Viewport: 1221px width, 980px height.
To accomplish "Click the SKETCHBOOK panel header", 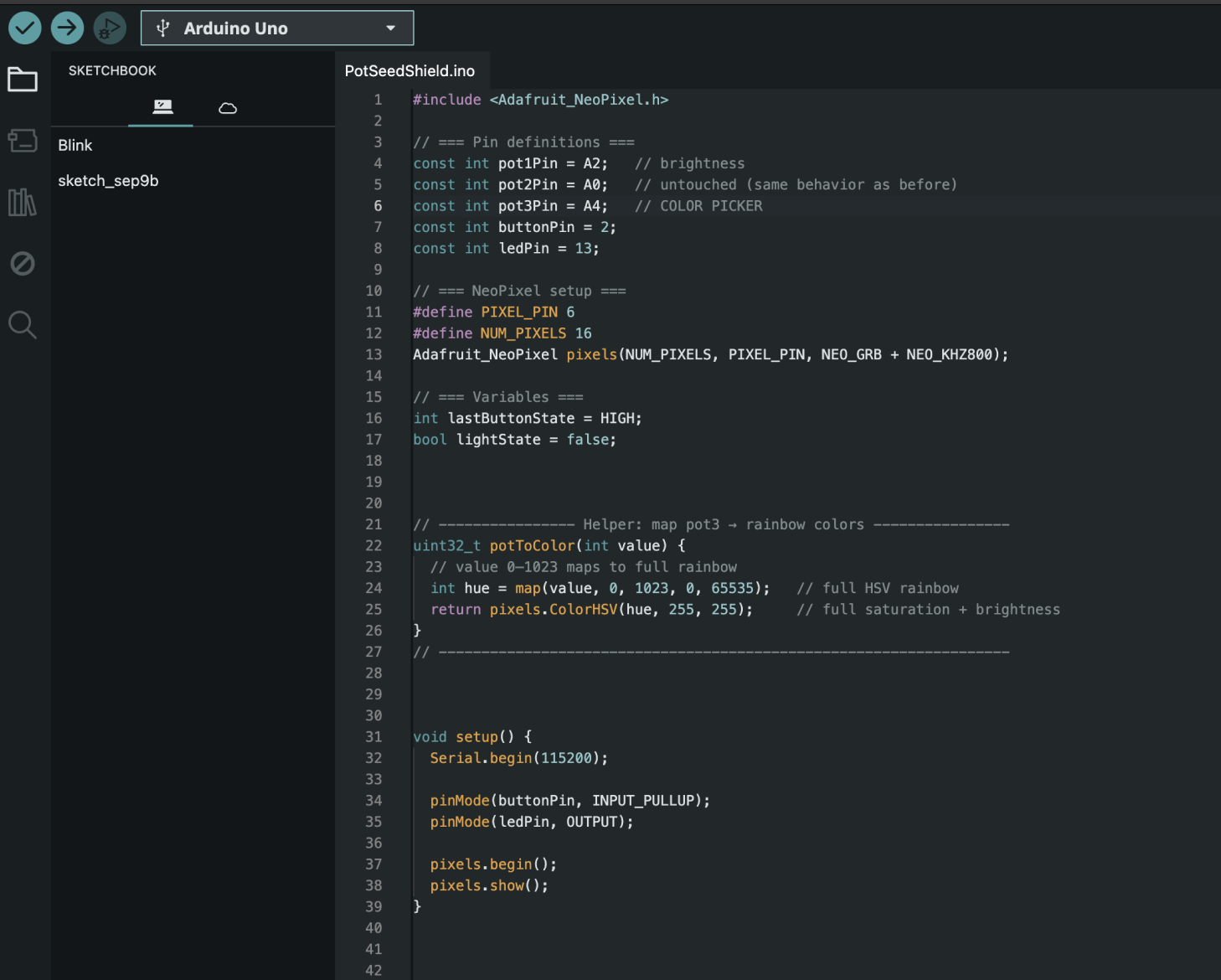I will 112,71.
